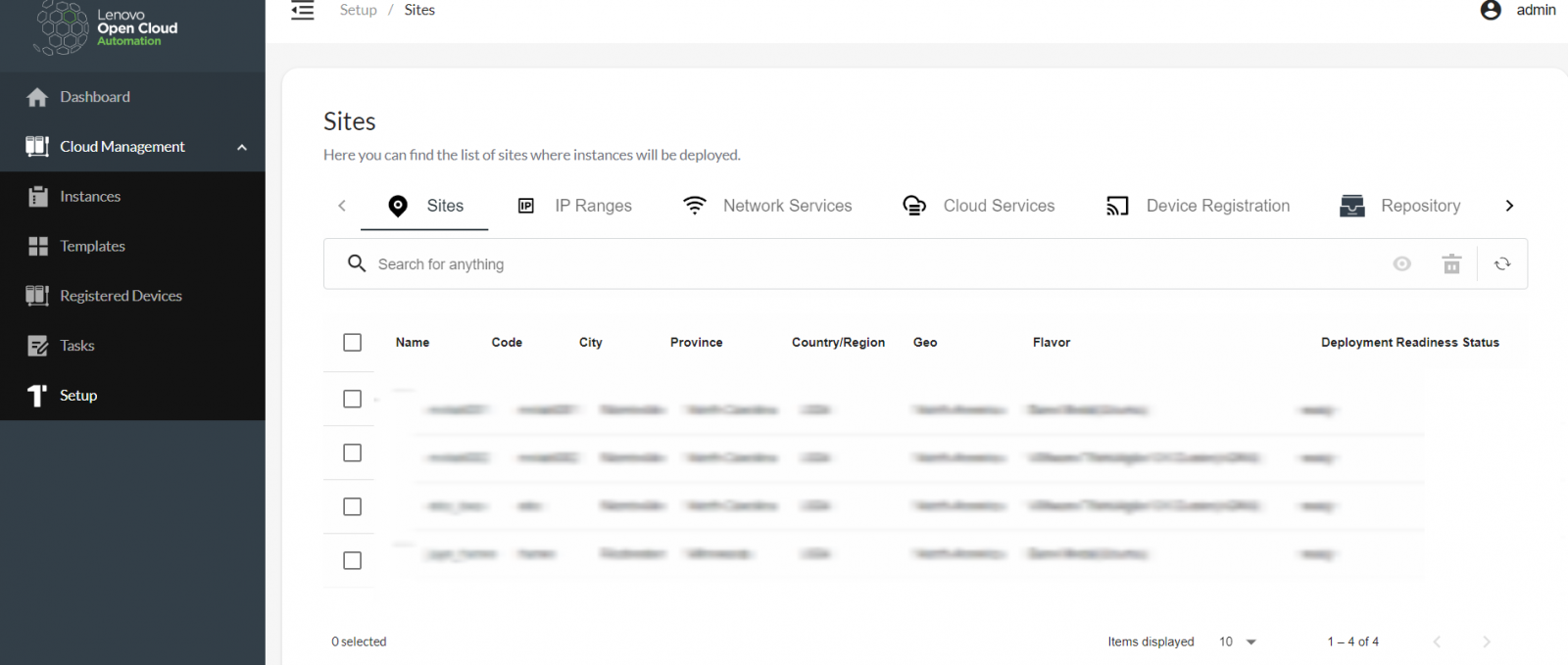This screenshot has height=665, width=1568.
Task: Open the Cloud Services tab
Action: (978, 206)
